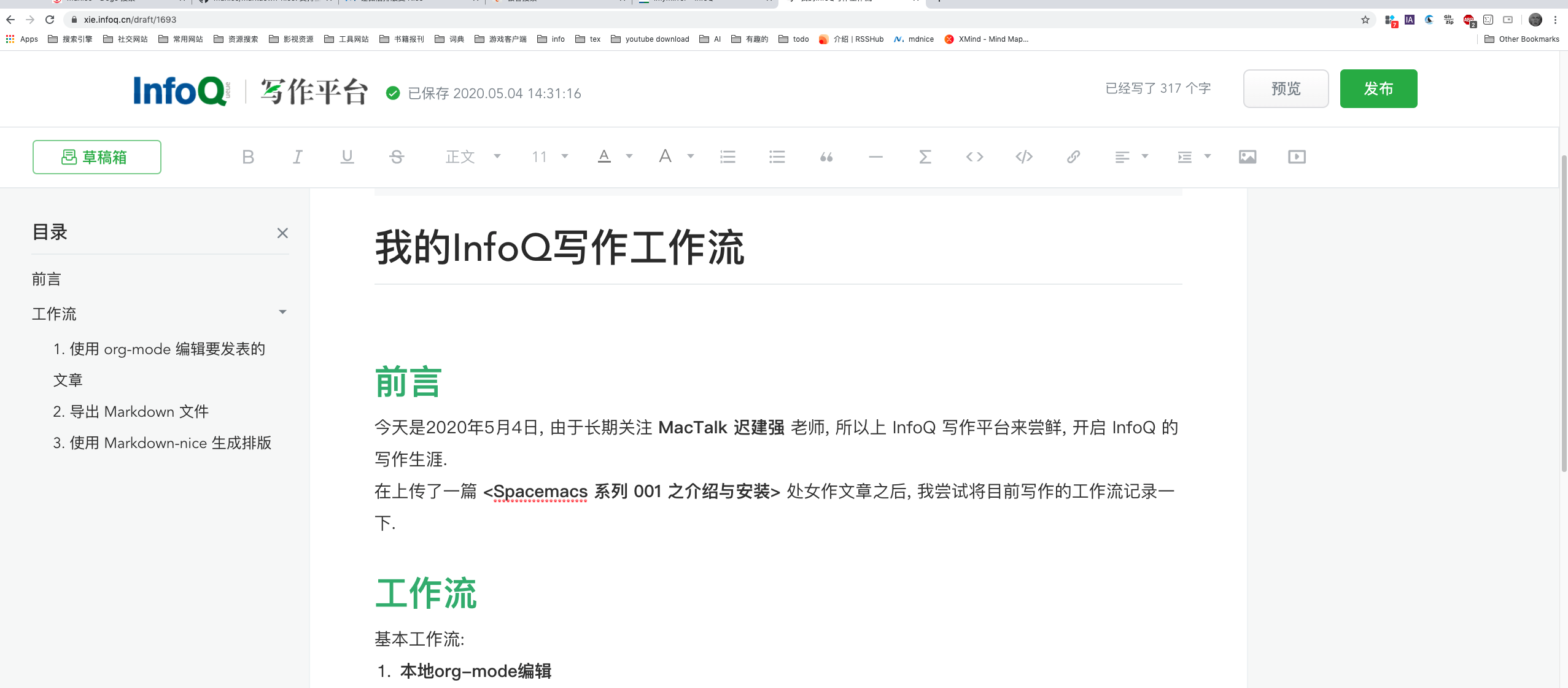This screenshot has height=688, width=1568.
Task: Go to outline item 导出 Markdown 文件
Action: tap(131, 411)
